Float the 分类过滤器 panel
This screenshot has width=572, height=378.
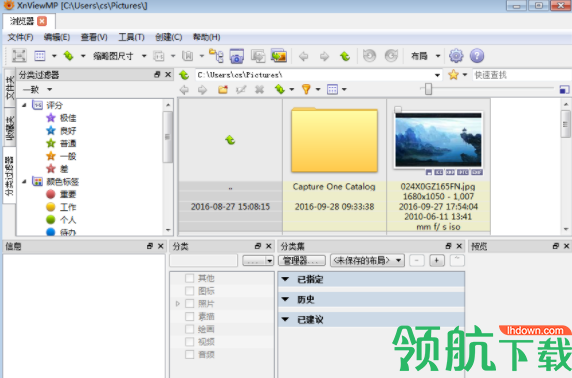point(157,74)
